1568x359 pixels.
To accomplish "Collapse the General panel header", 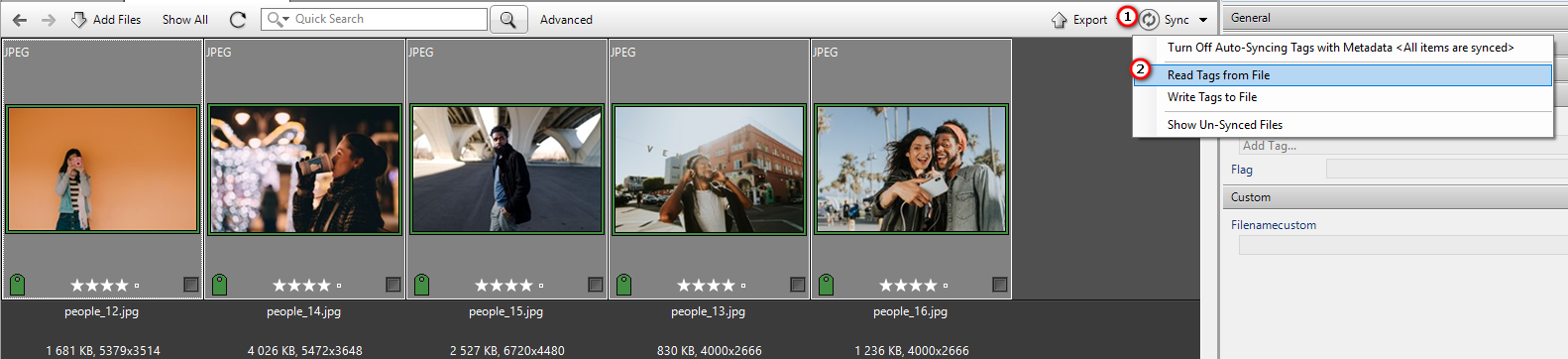I will point(1395,18).
